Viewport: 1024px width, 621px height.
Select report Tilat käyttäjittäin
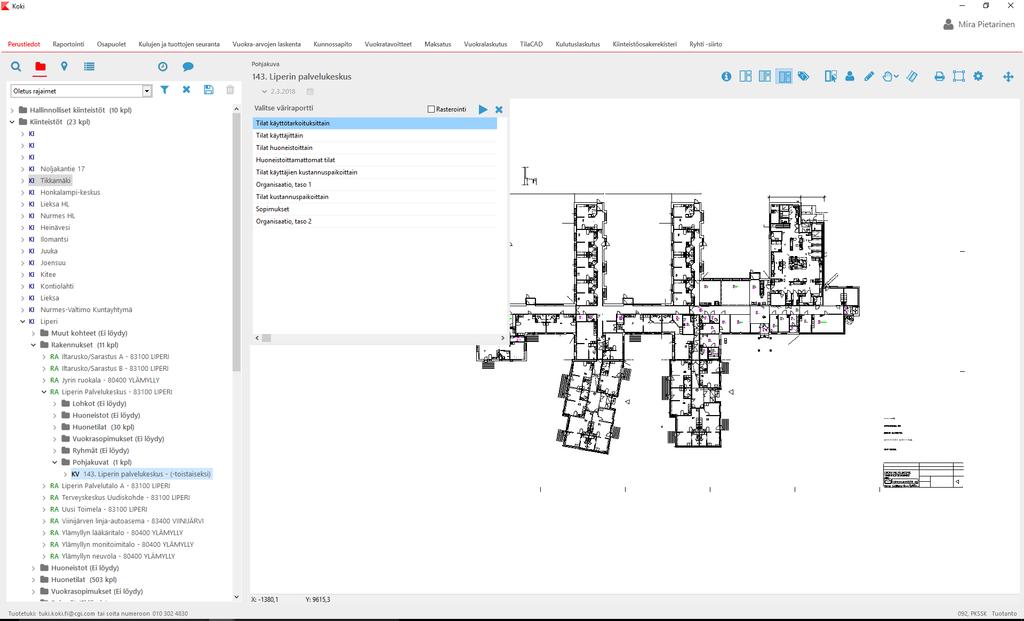[x=374, y=136]
